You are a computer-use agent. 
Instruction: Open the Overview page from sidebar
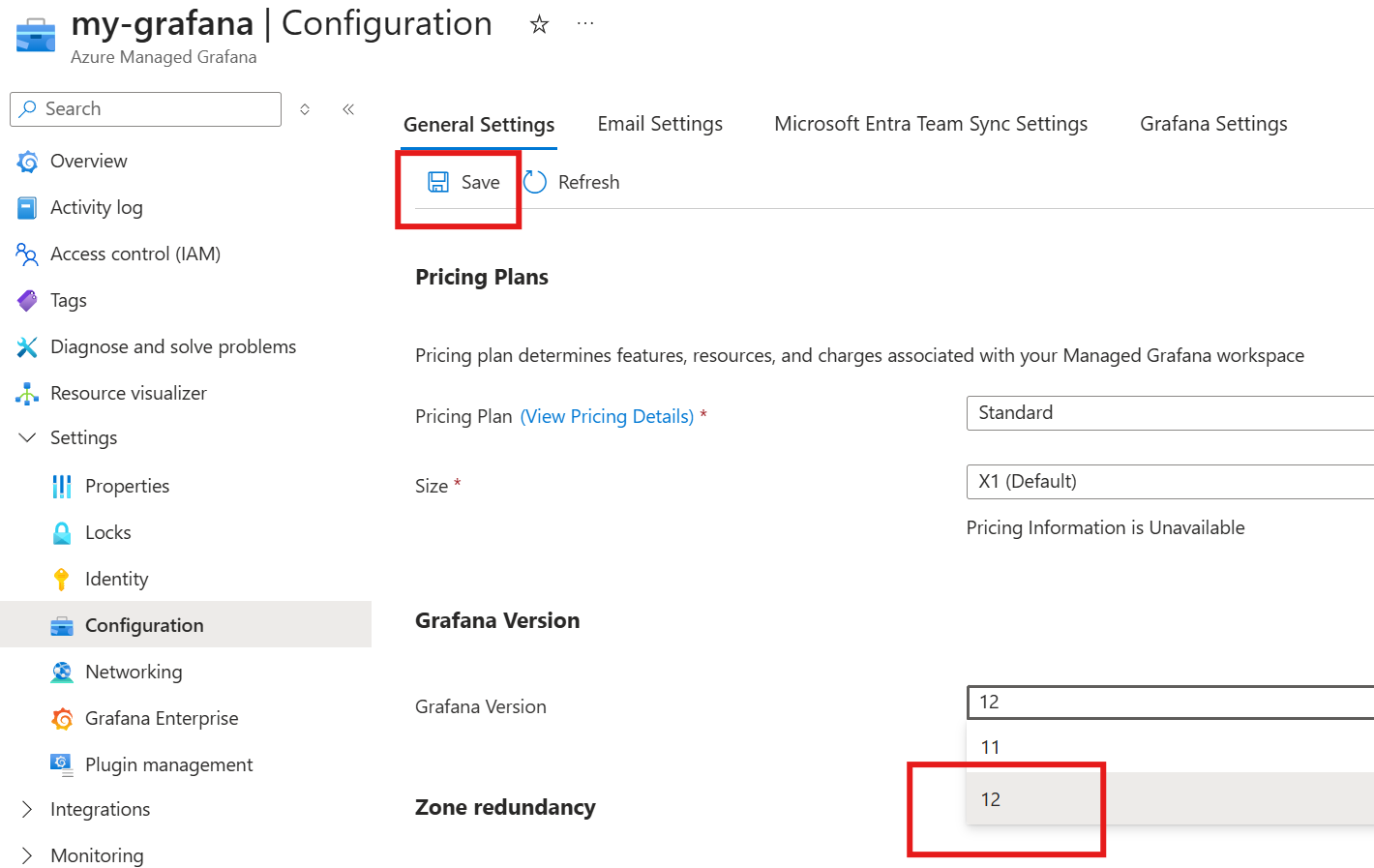[88, 161]
